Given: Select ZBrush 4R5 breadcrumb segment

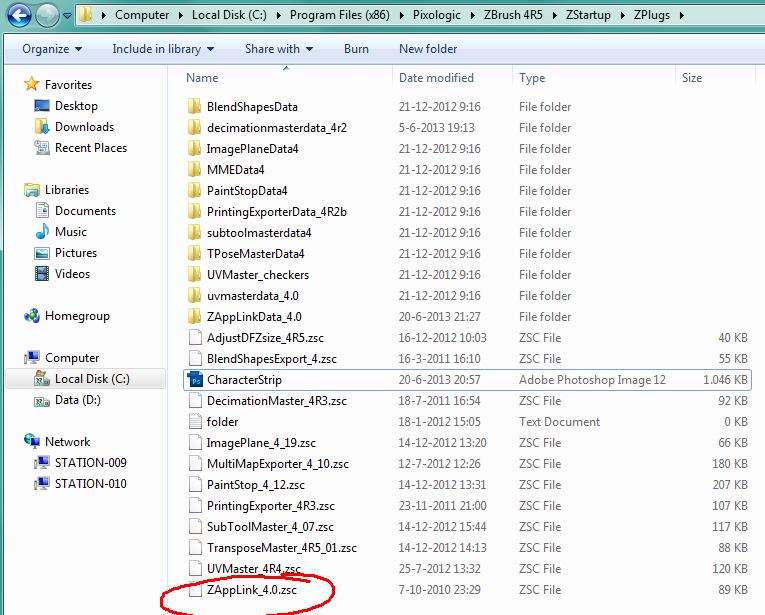Looking at the screenshot, I should 513,15.
